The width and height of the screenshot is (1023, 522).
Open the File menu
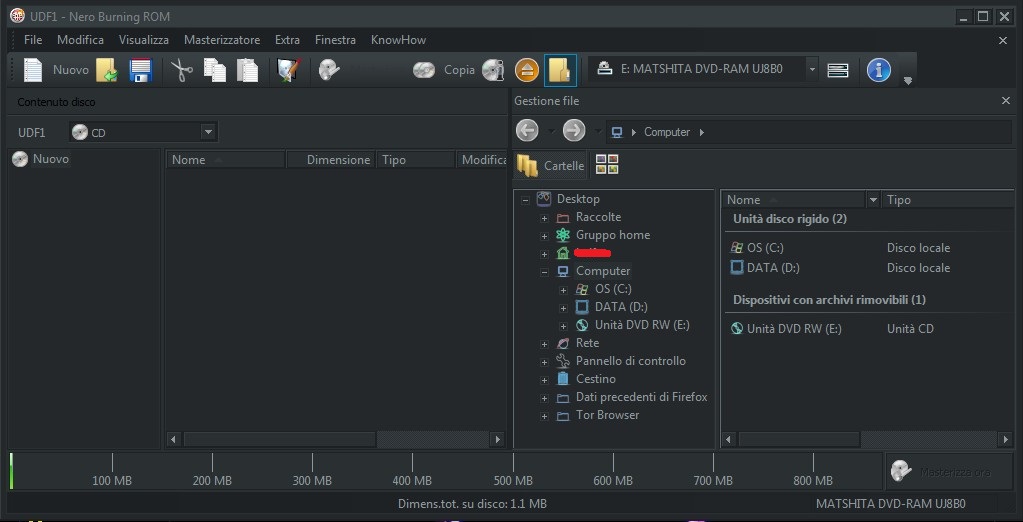[x=33, y=40]
